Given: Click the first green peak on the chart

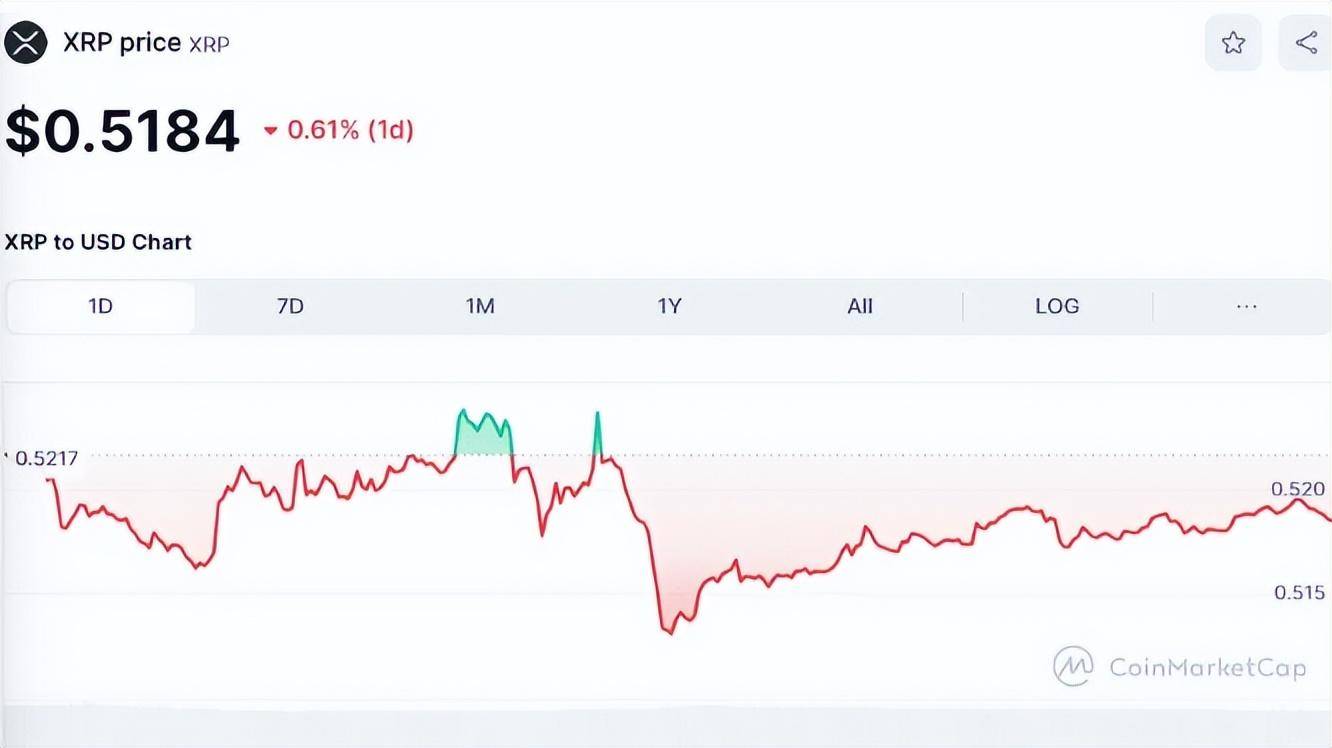Looking at the screenshot, I should click(484, 432).
